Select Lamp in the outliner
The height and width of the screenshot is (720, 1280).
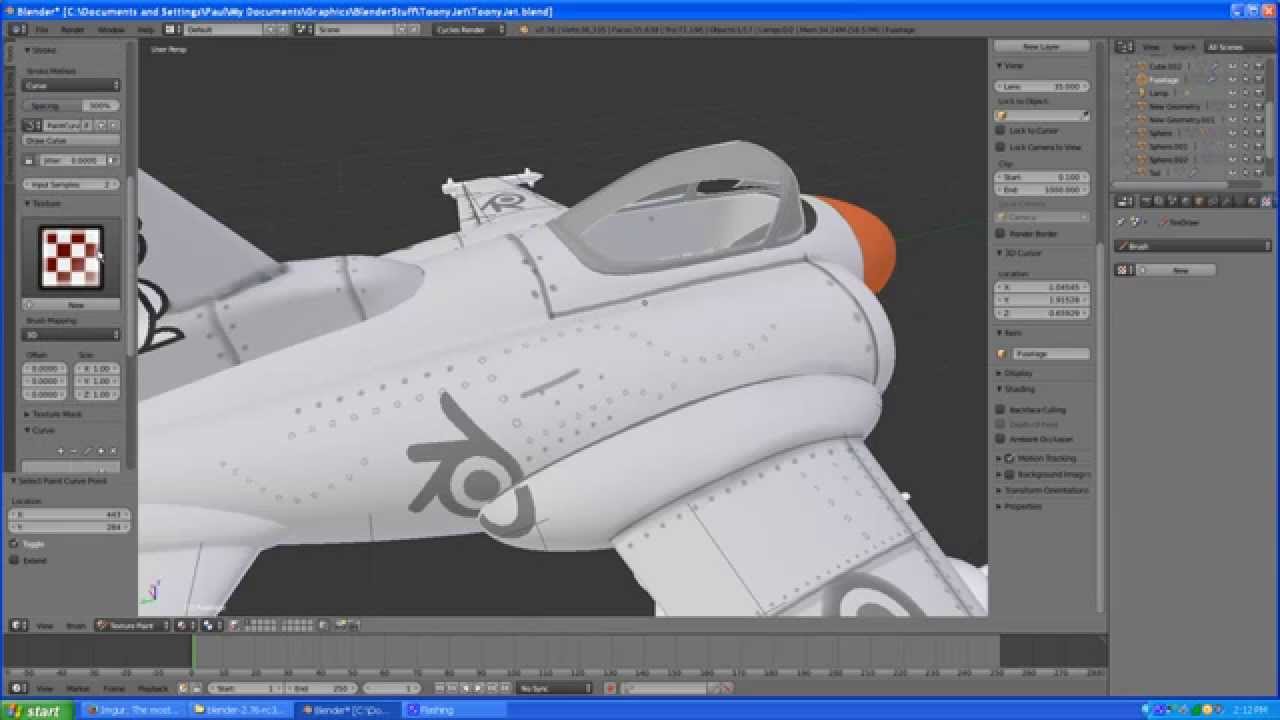[1158, 93]
